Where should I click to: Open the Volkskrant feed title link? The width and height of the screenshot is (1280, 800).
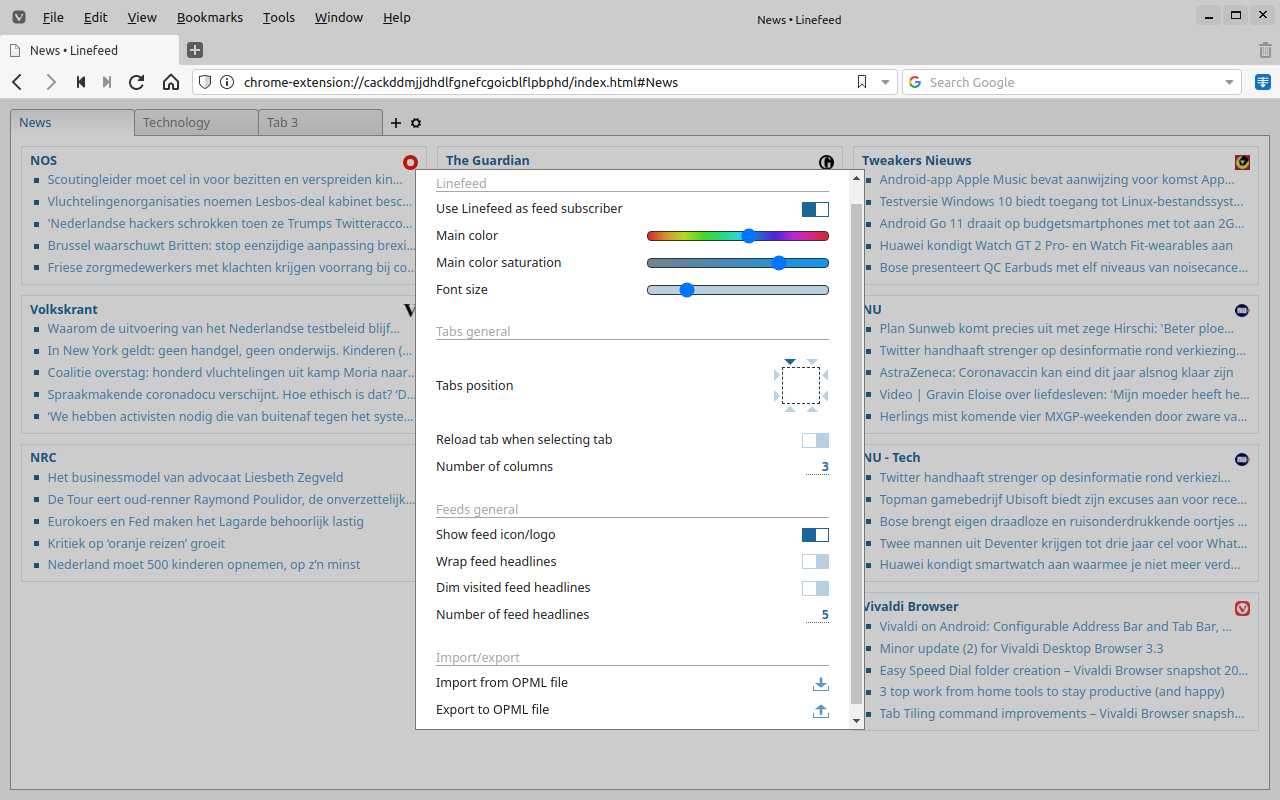(x=64, y=309)
